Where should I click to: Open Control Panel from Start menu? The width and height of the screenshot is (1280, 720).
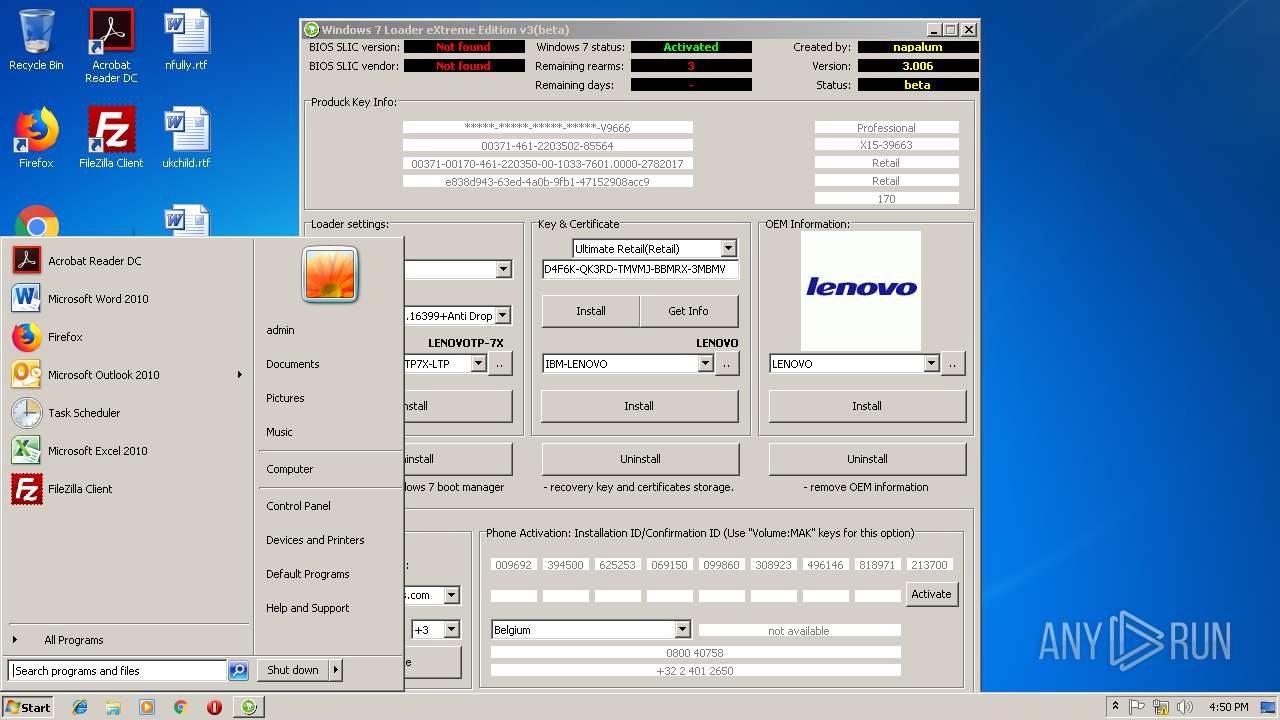(298, 506)
